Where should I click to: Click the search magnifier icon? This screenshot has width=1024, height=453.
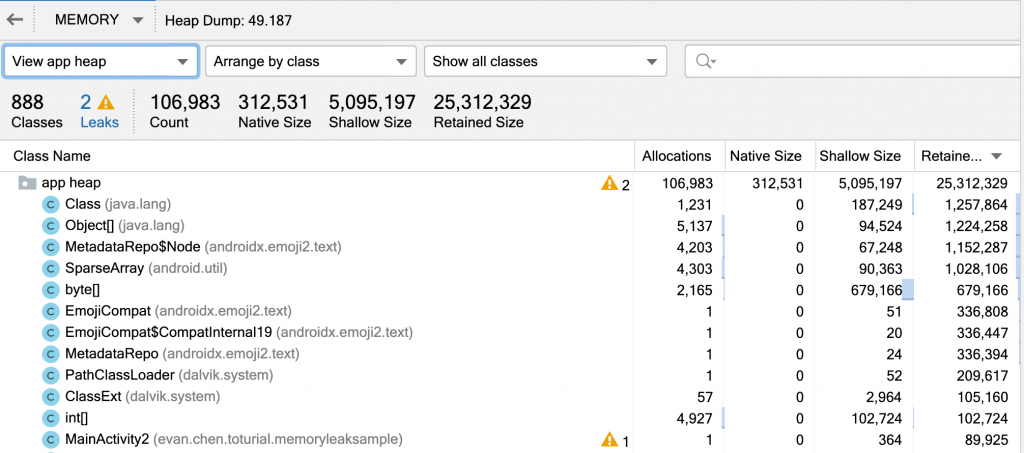706,61
